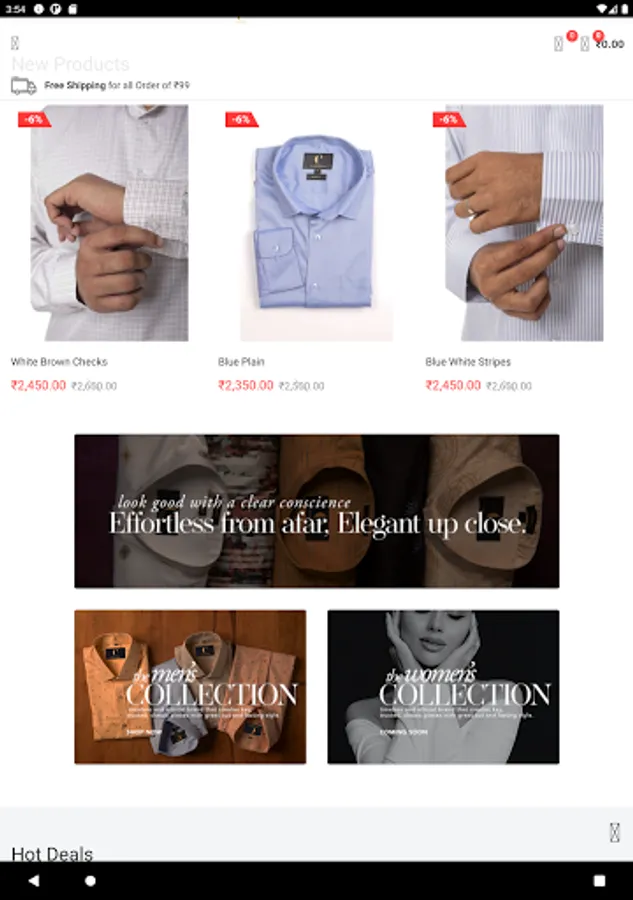Viewport: 633px width, 900px height.
Task: Open the Blue Plain shirt image
Action: (x=316, y=223)
